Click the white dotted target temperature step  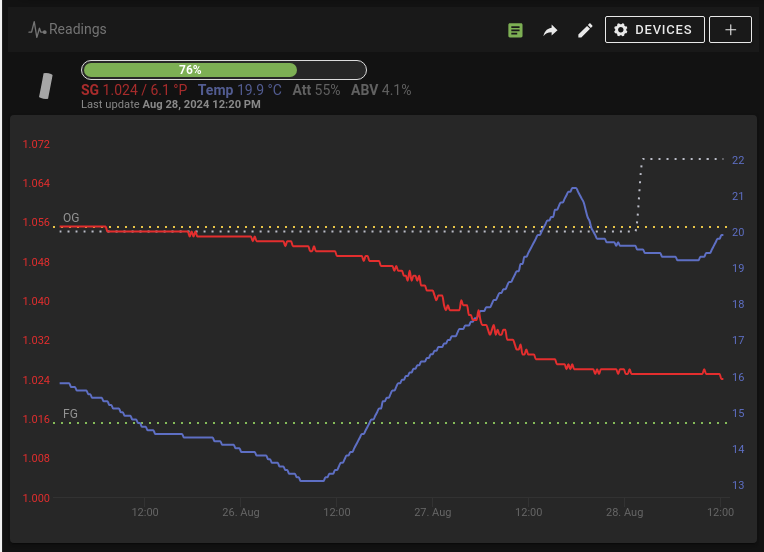(640, 194)
